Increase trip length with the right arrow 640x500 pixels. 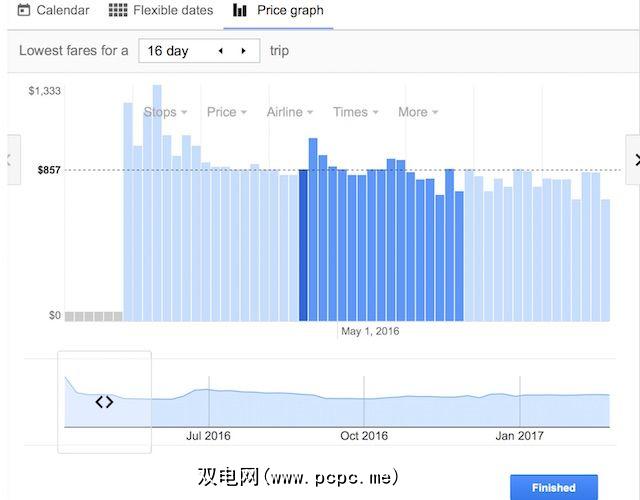pos(244,51)
